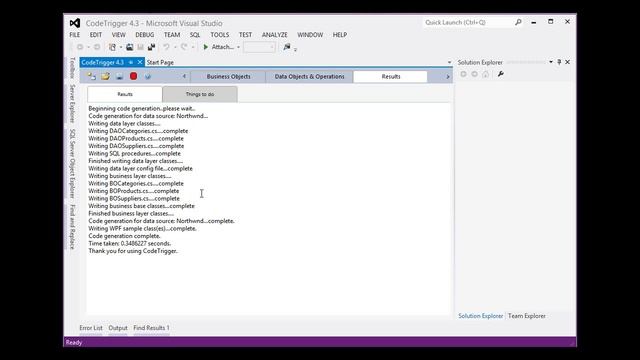The width and height of the screenshot is (640, 360).
Task: Select the Things to do tab
Action: click(200, 94)
